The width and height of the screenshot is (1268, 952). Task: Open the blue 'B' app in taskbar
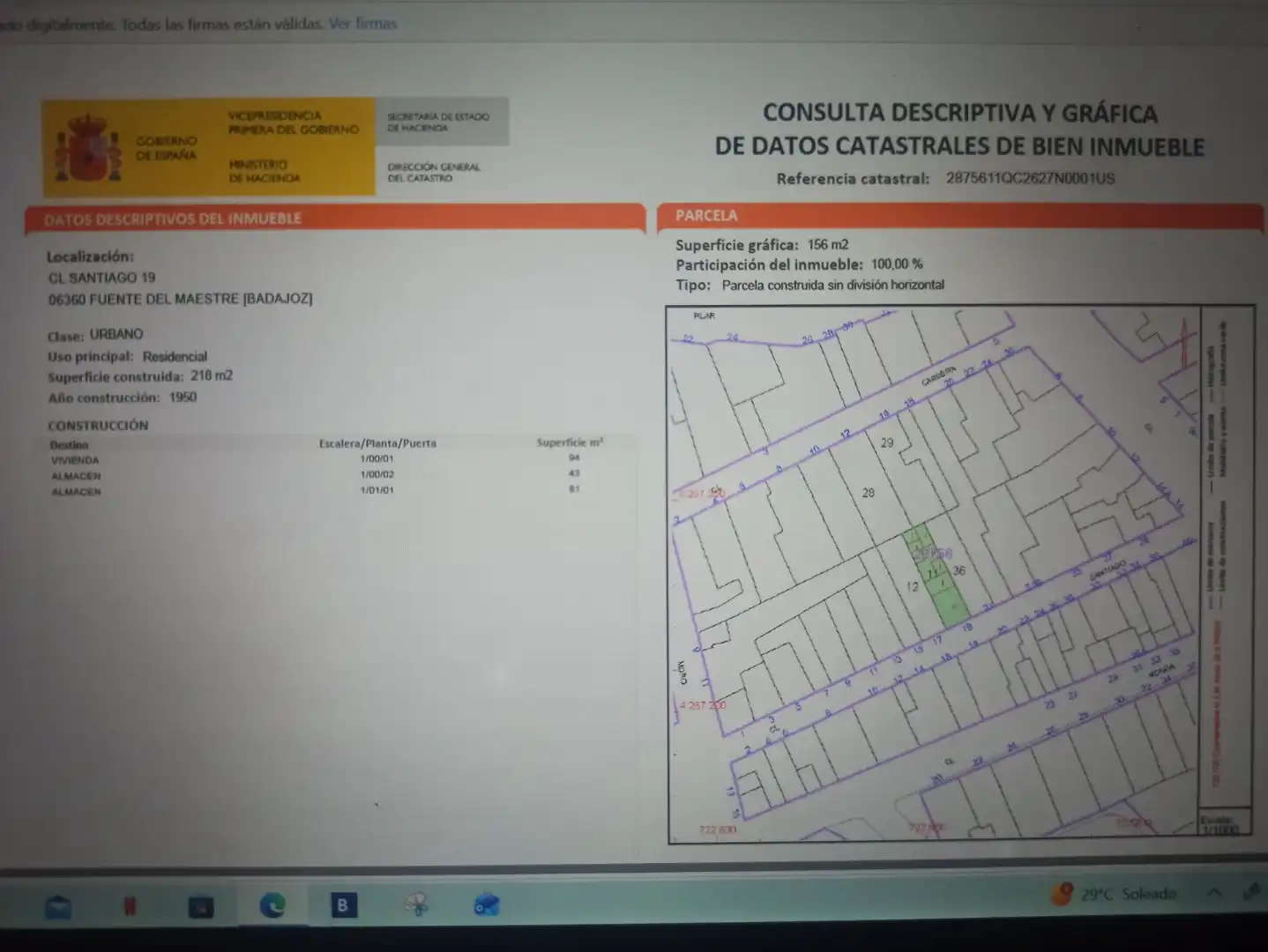(343, 904)
